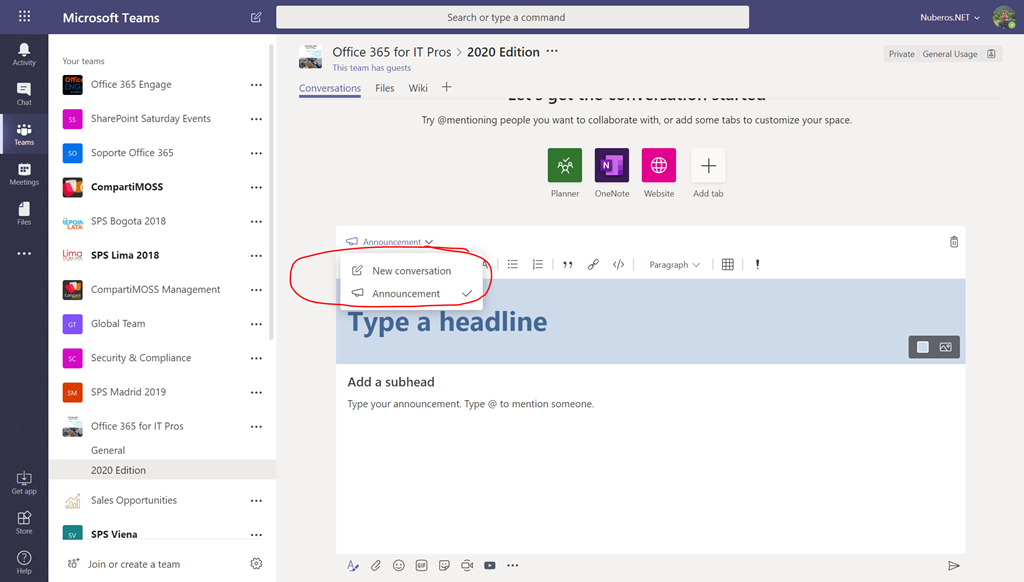The width and height of the screenshot is (1024, 582).
Task: Add a Stream video to the message
Action: 490,565
